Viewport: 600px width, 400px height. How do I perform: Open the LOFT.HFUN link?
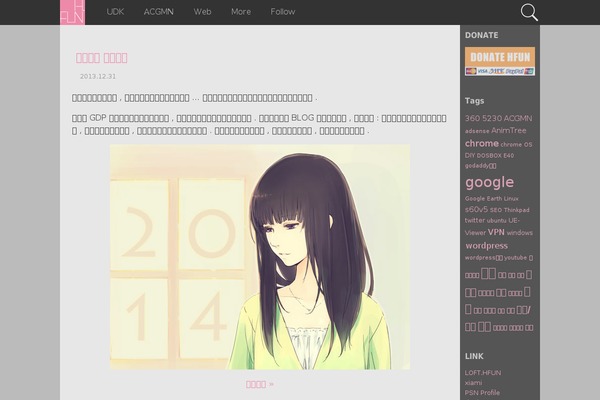point(483,373)
